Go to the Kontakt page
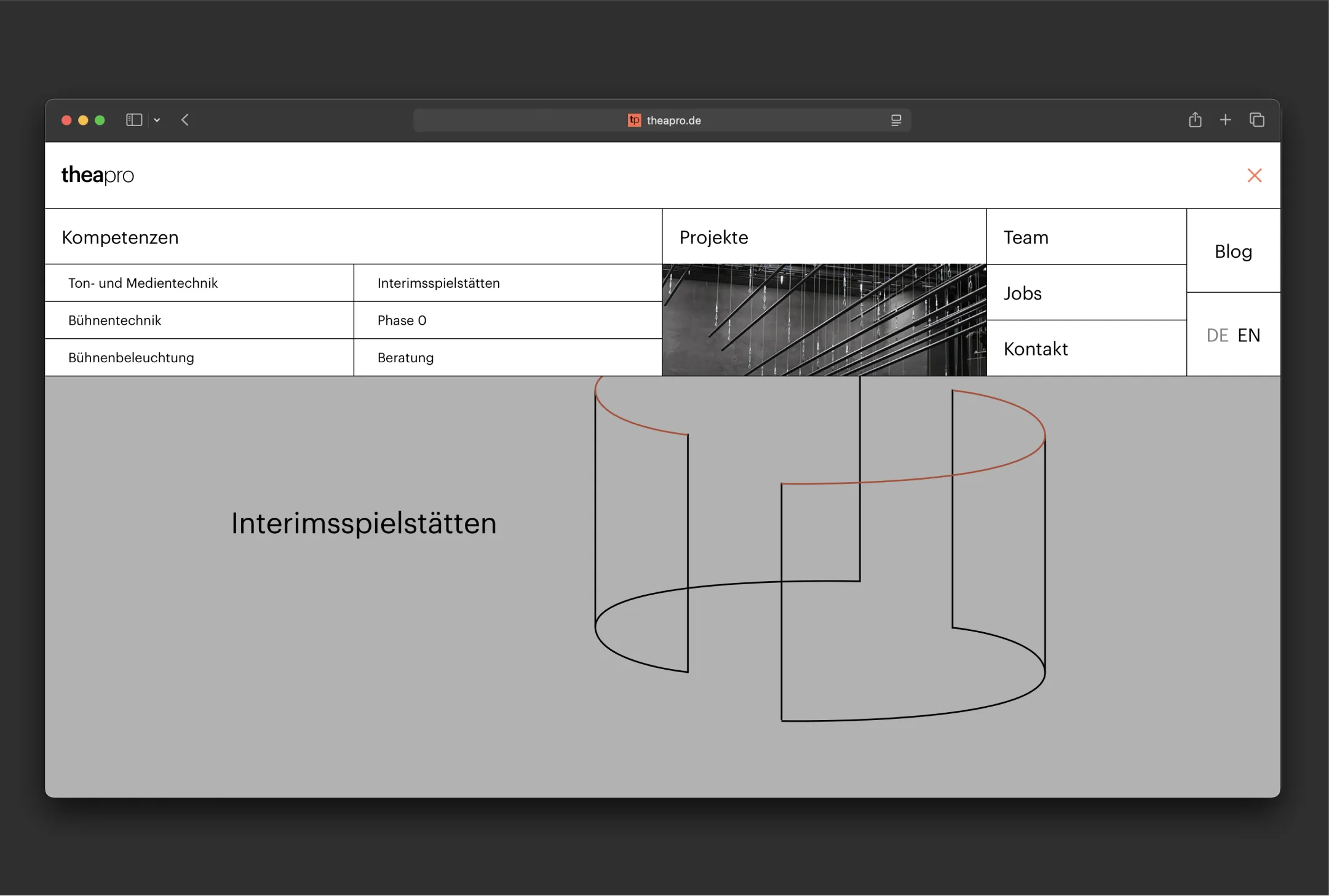The height and width of the screenshot is (896, 1329). (1036, 349)
